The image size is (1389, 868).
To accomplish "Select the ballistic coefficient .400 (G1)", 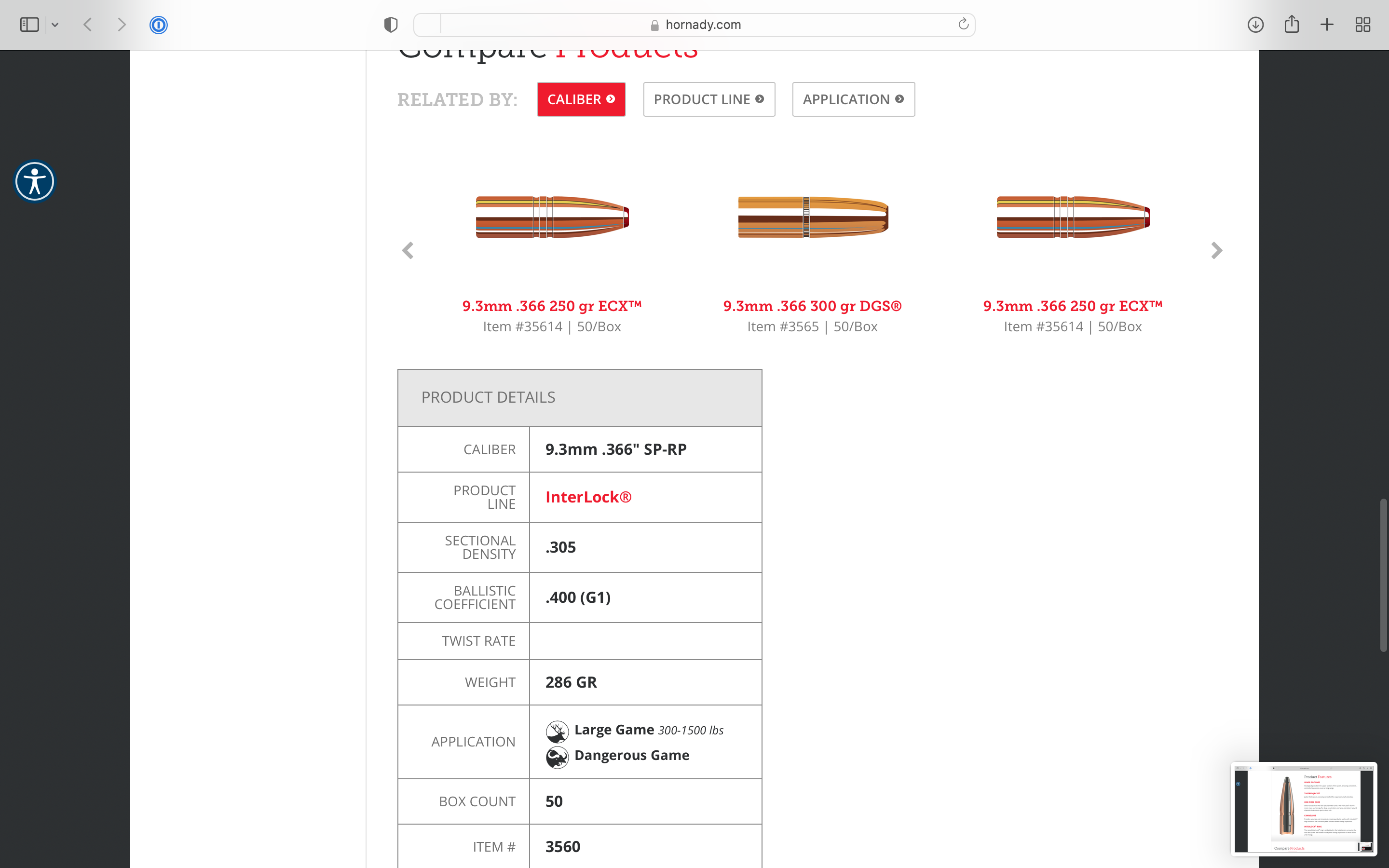I will point(578,597).
